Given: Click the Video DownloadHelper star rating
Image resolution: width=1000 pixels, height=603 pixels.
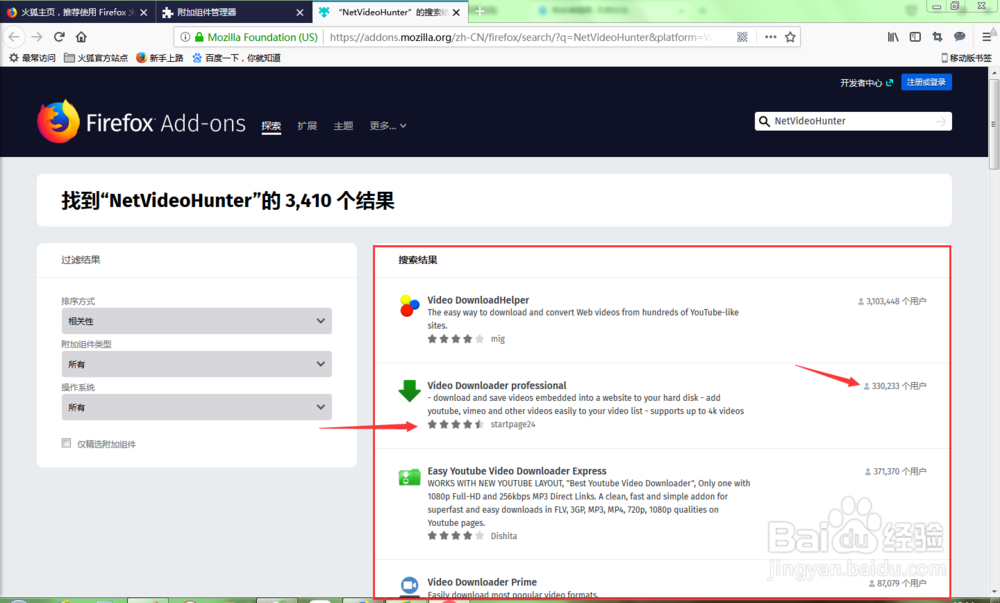Looking at the screenshot, I should (456, 339).
